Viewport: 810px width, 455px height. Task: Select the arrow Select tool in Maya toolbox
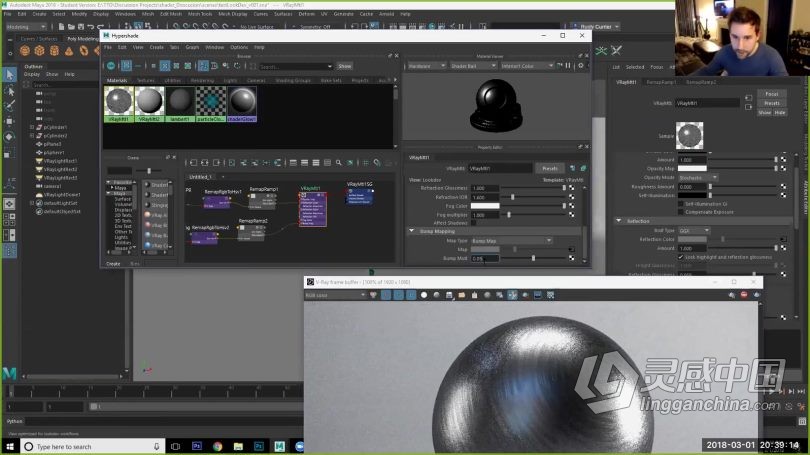10,75
